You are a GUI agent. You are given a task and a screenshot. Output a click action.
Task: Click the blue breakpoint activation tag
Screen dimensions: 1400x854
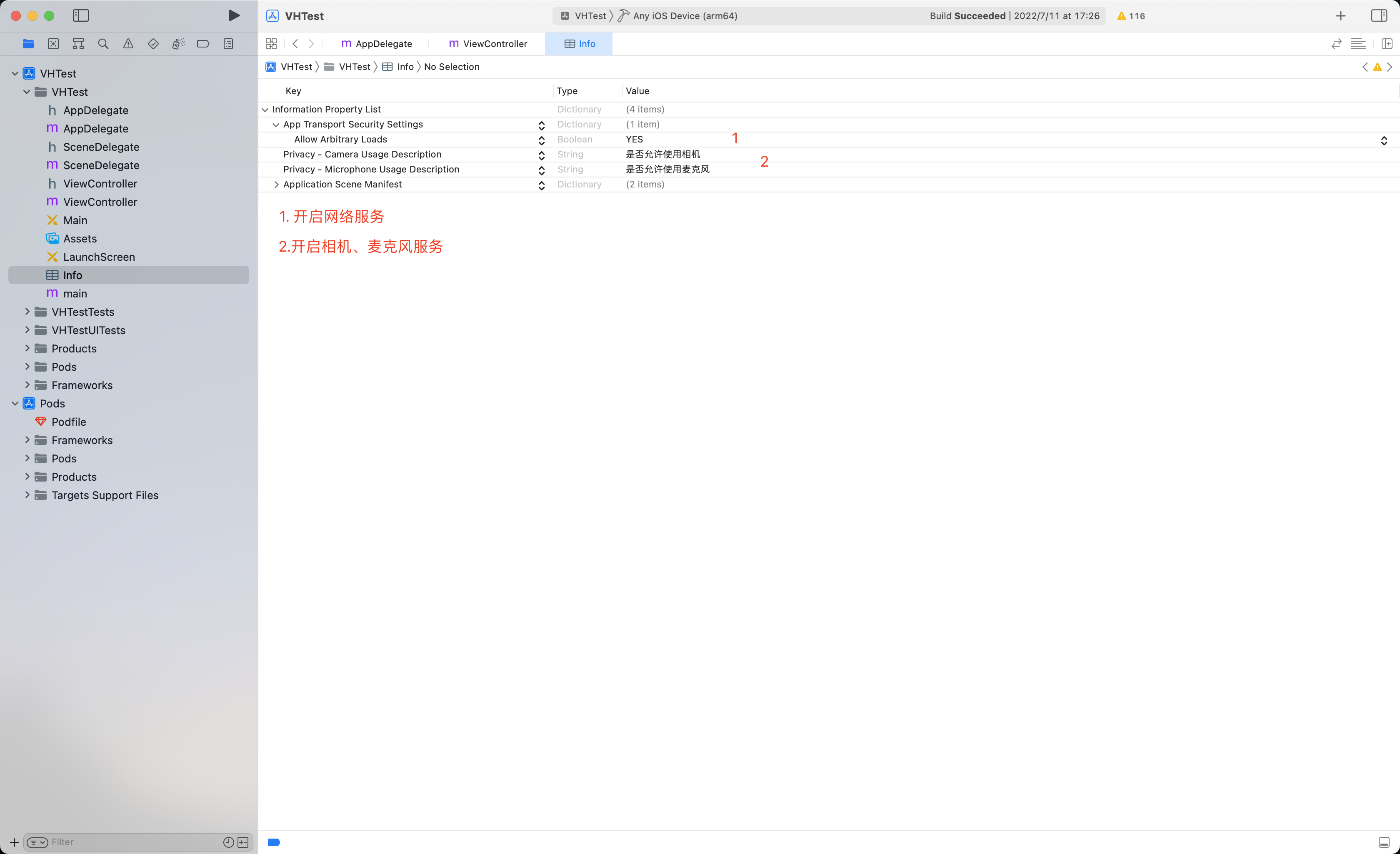click(x=274, y=842)
